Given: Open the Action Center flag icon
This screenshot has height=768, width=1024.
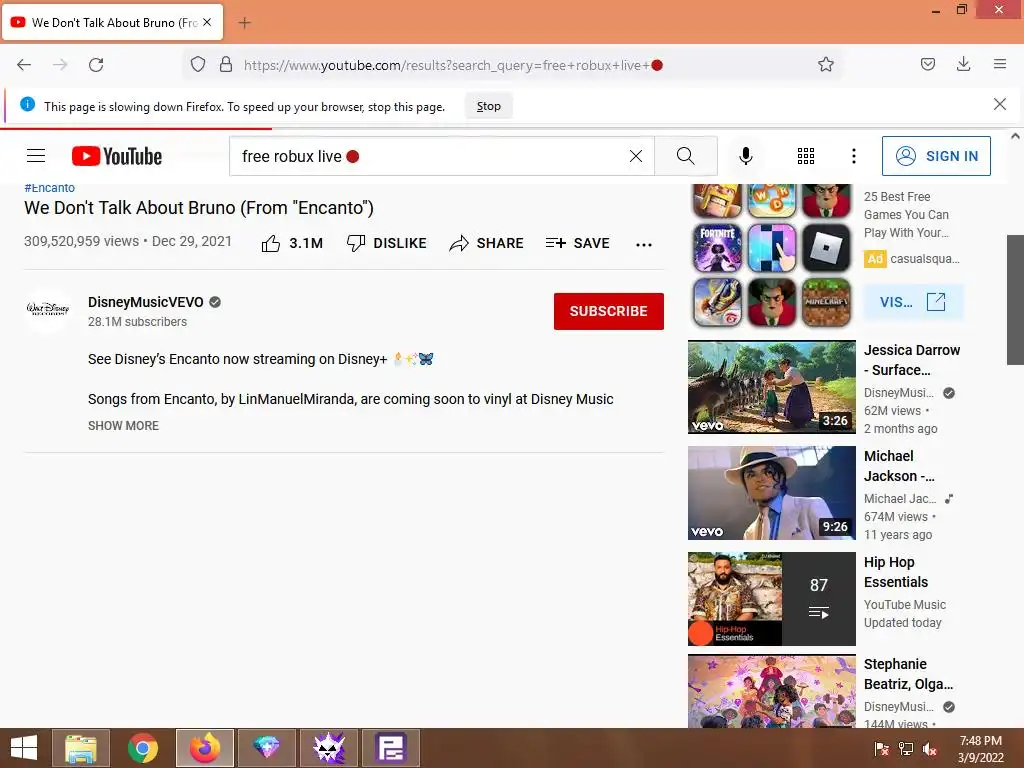Looking at the screenshot, I should click(882, 749).
